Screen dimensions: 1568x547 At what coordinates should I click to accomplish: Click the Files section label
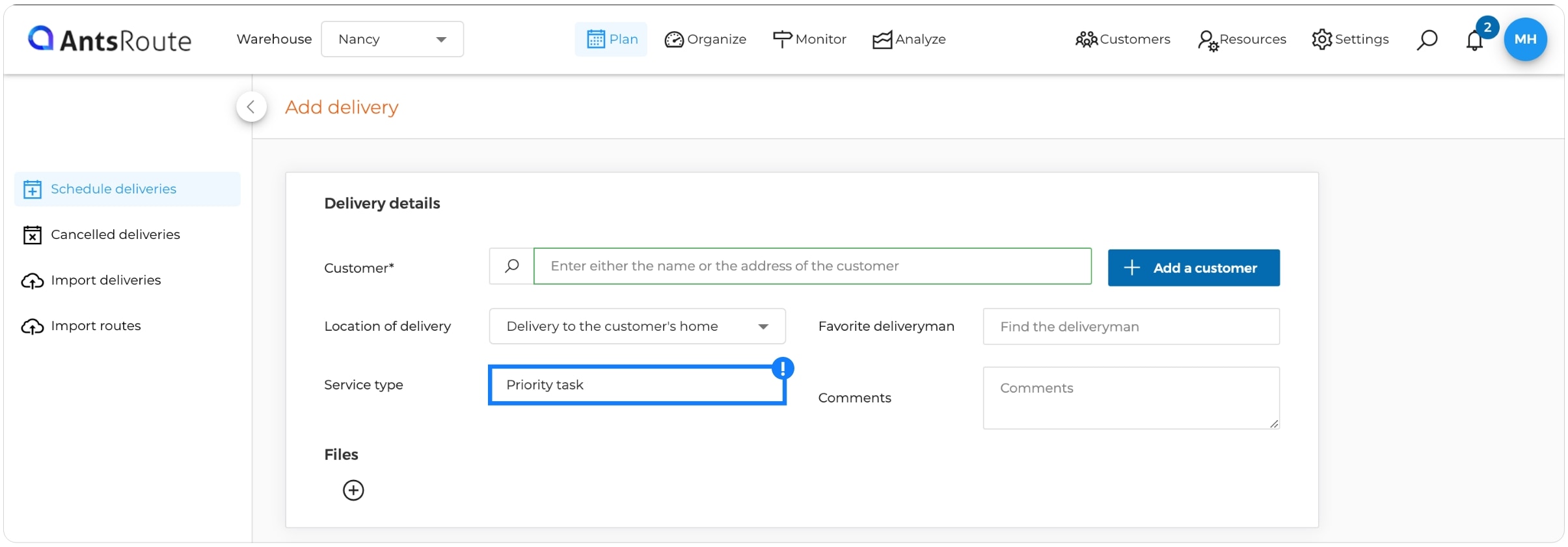click(x=341, y=455)
